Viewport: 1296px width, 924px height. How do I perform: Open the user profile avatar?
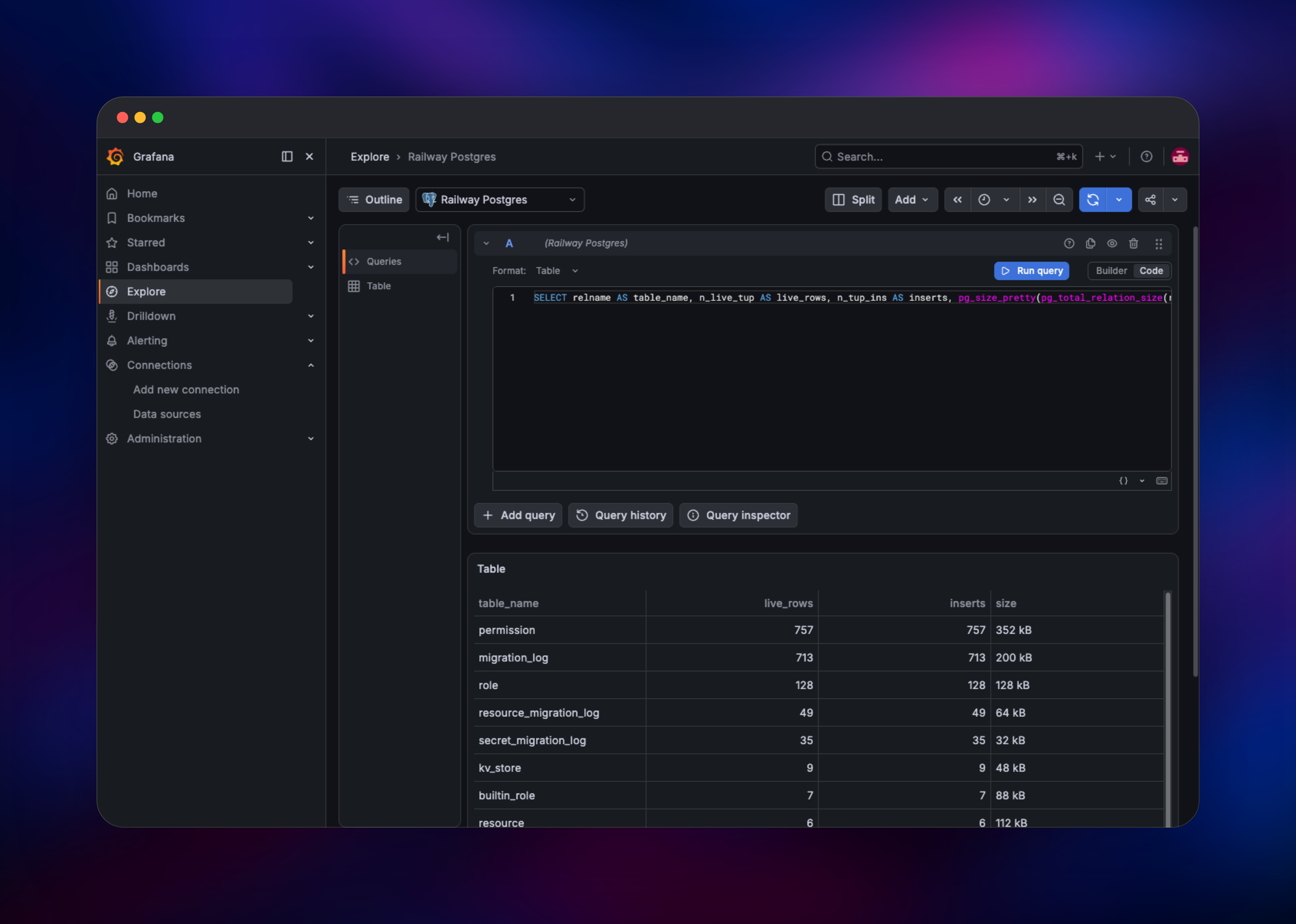click(1180, 157)
